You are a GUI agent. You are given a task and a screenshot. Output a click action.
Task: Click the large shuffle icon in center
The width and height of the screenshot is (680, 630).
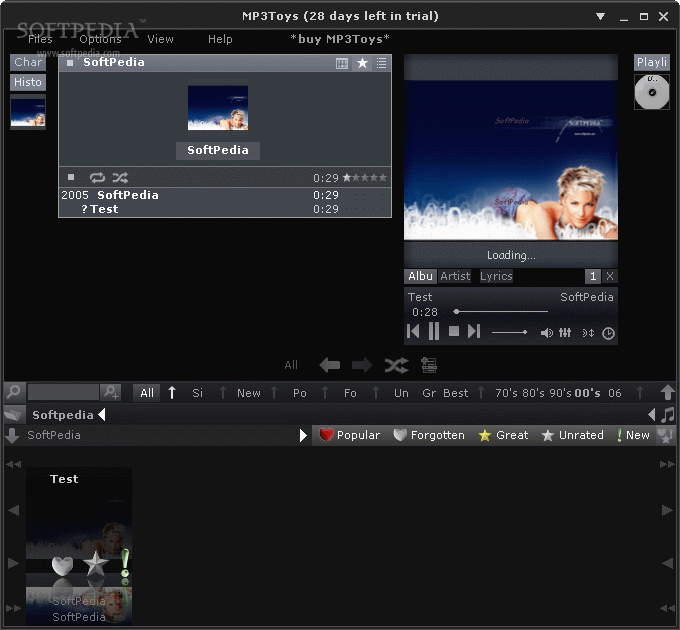(x=396, y=365)
